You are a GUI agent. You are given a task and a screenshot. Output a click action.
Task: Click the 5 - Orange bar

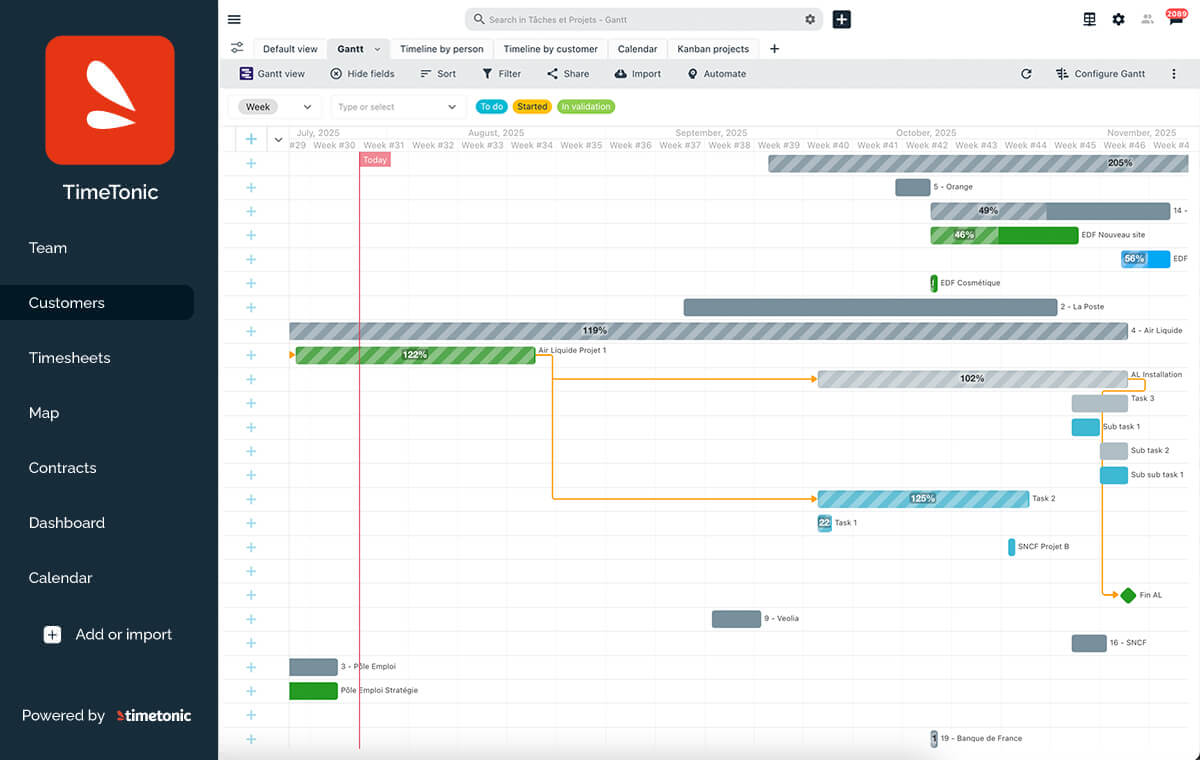tap(912, 187)
